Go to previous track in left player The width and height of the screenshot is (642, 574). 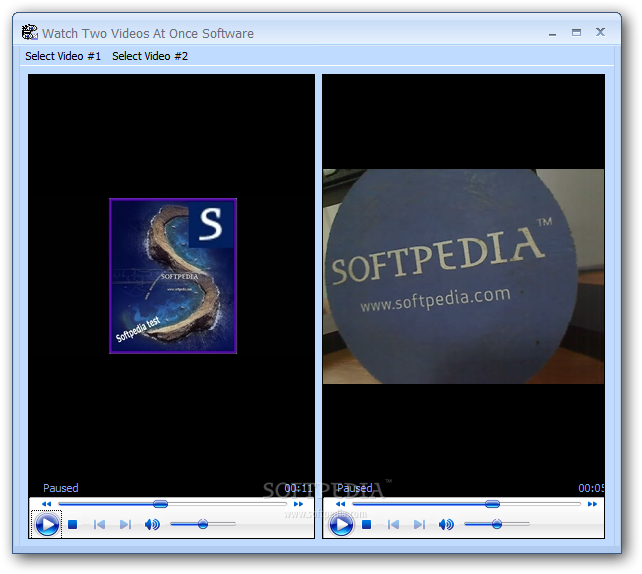pyautogui.click(x=99, y=524)
